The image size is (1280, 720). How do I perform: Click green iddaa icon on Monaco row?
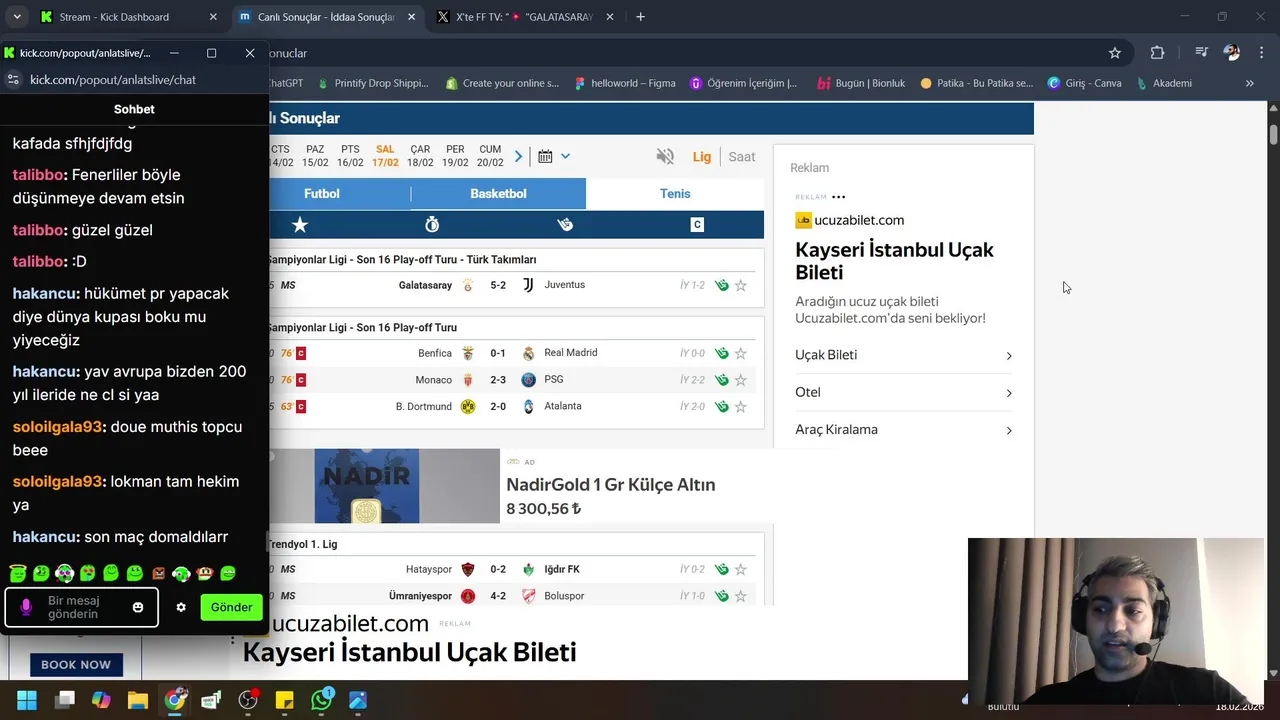(x=721, y=380)
